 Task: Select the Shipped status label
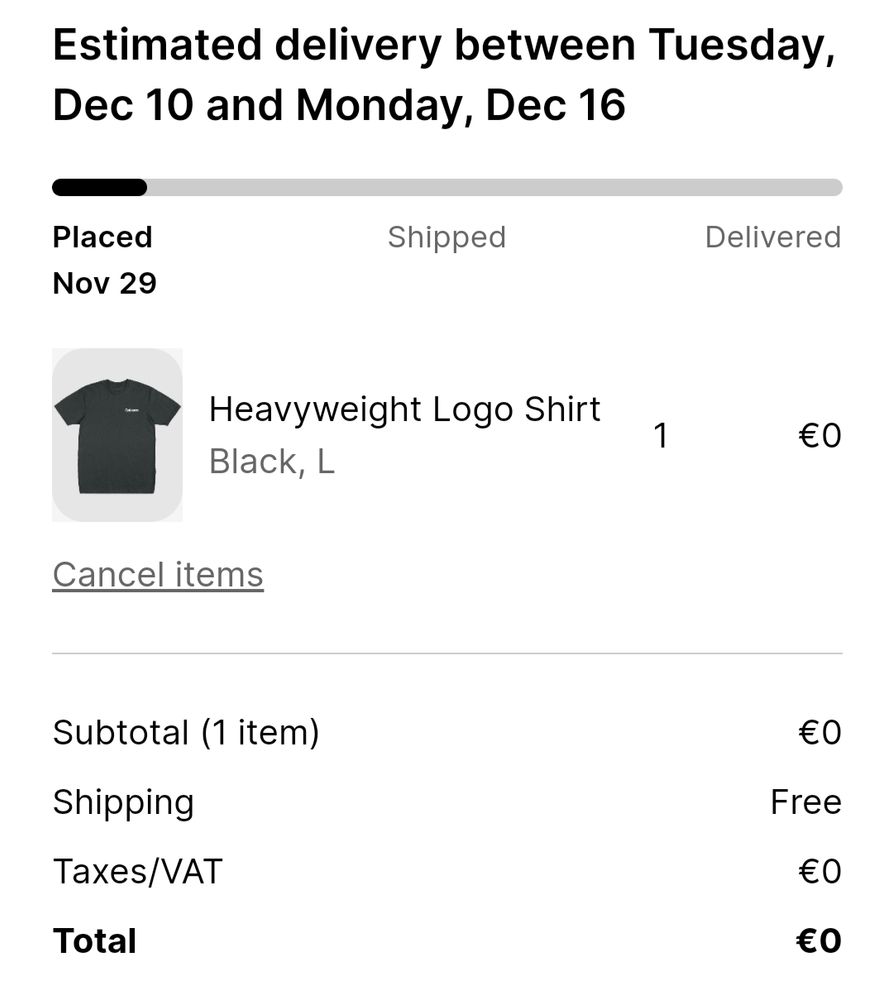click(x=447, y=237)
